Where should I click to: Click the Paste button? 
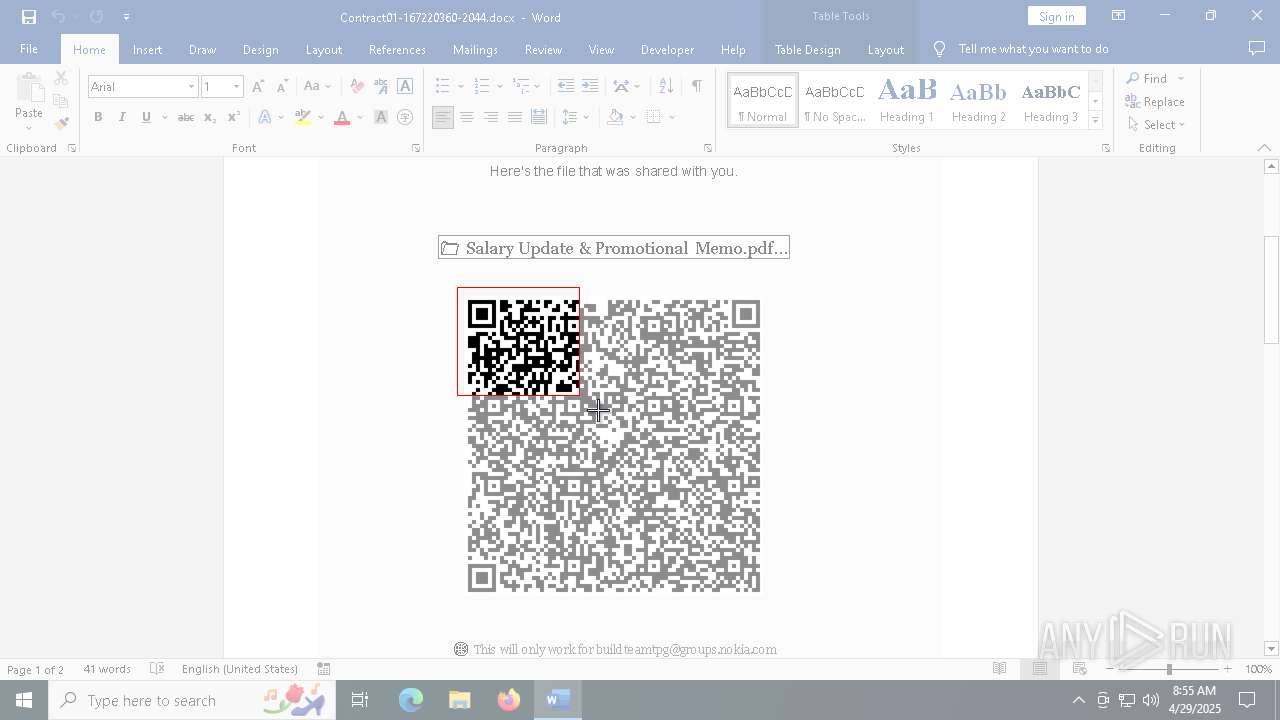(x=29, y=101)
